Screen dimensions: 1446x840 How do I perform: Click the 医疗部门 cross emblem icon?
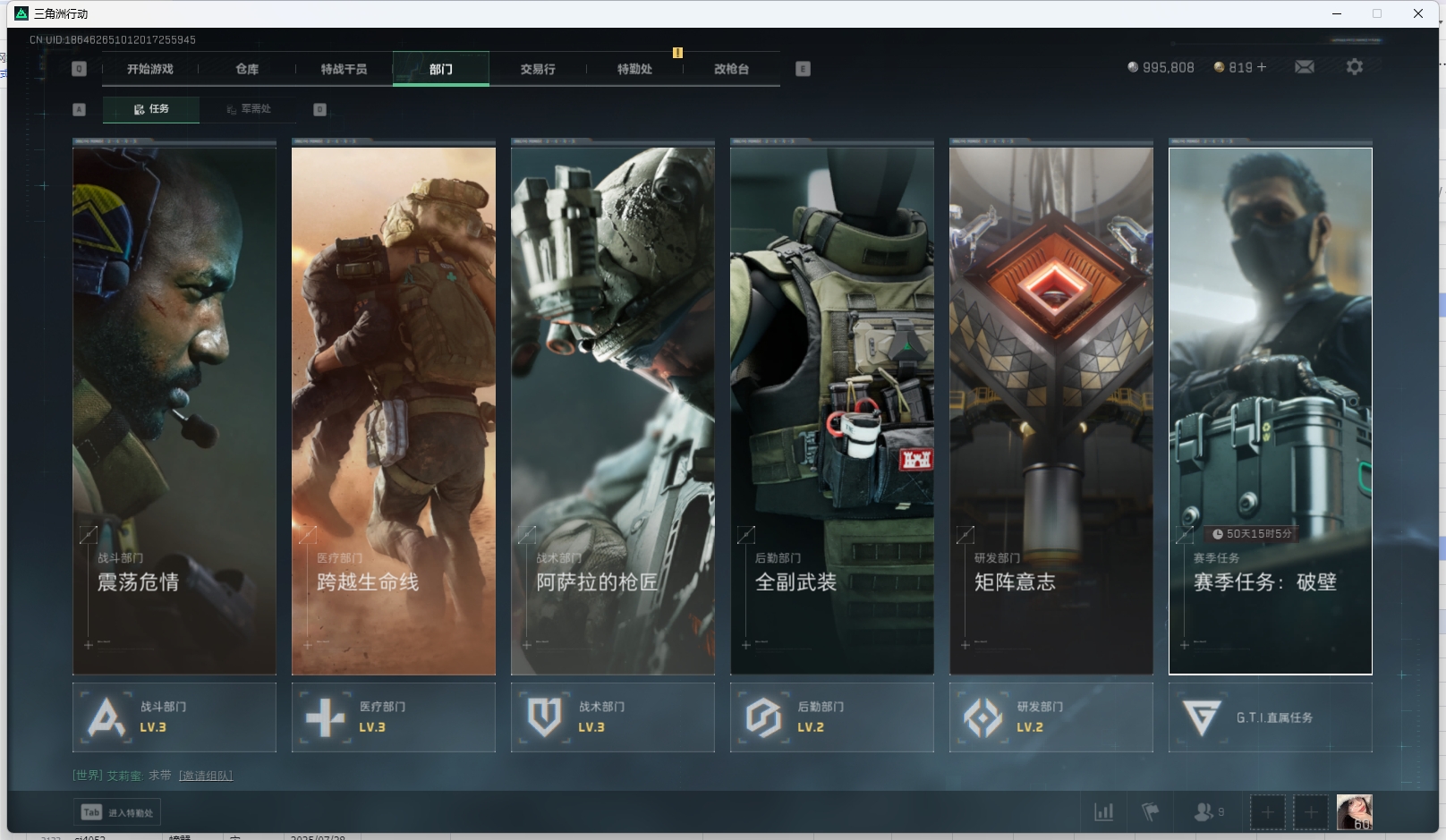click(x=325, y=717)
